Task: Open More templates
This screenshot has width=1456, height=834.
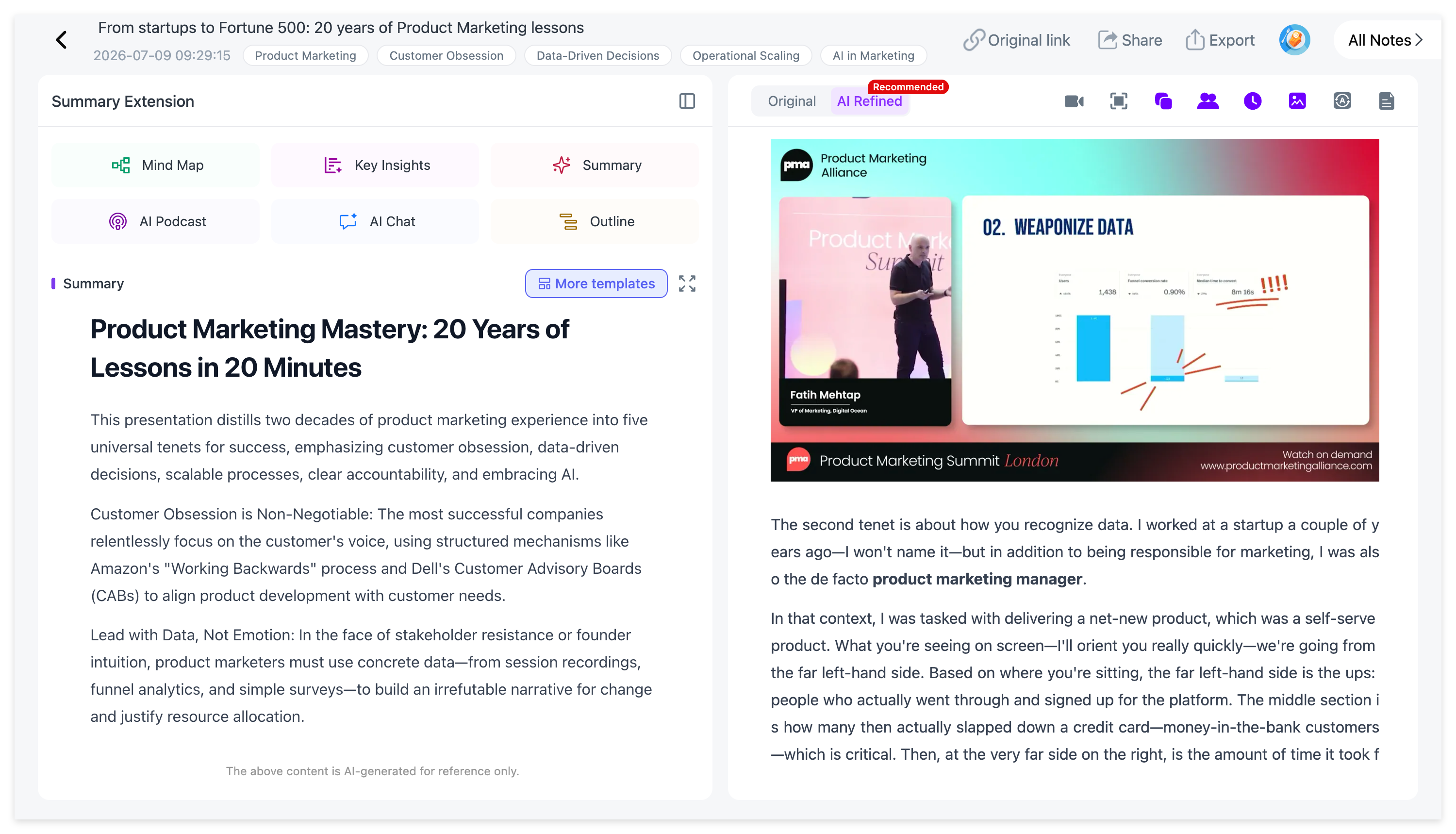Action: 596,284
